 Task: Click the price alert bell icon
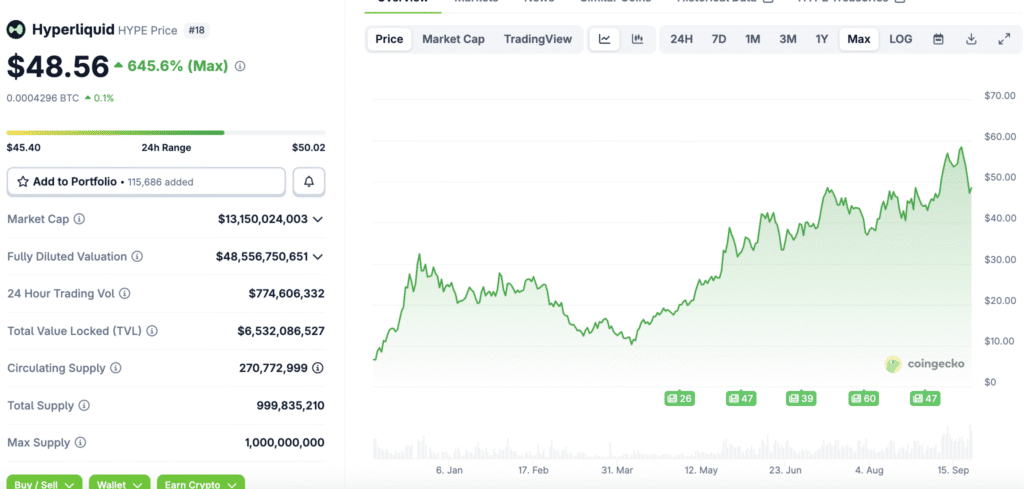(309, 181)
